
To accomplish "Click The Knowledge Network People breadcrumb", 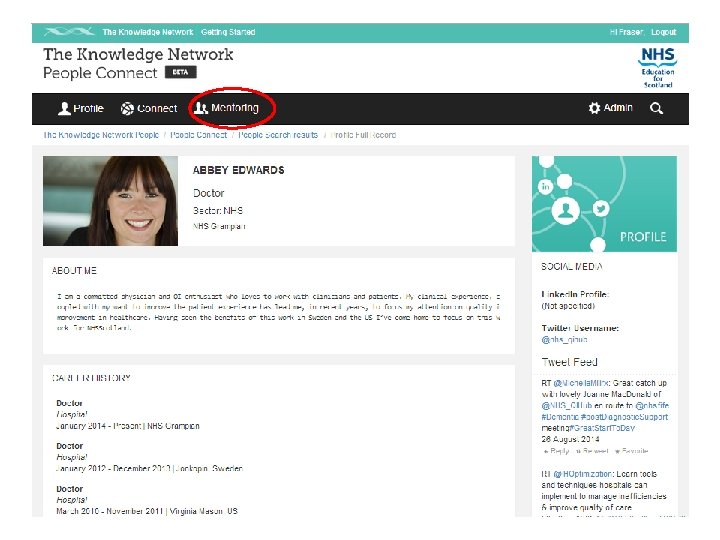I will [x=101, y=135].
